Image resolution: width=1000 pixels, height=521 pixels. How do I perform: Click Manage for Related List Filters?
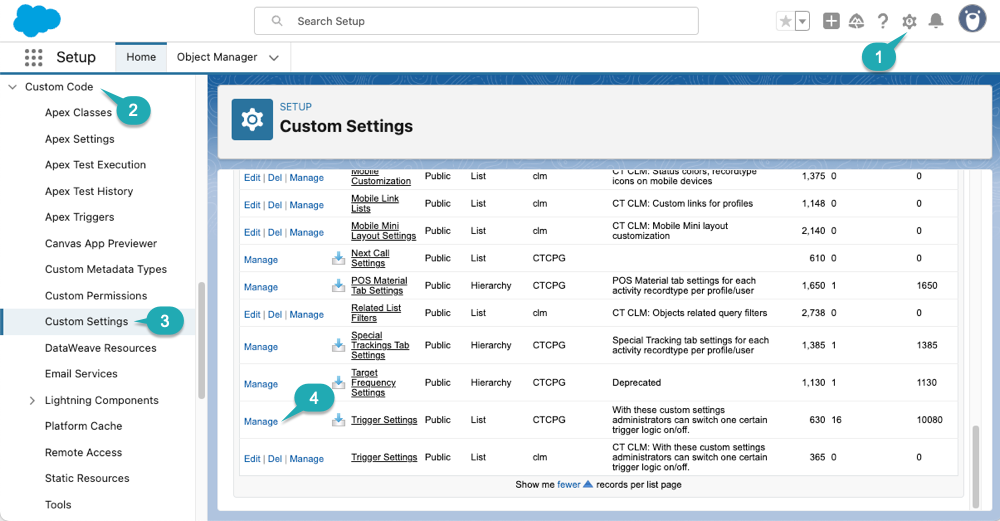[x=307, y=315]
